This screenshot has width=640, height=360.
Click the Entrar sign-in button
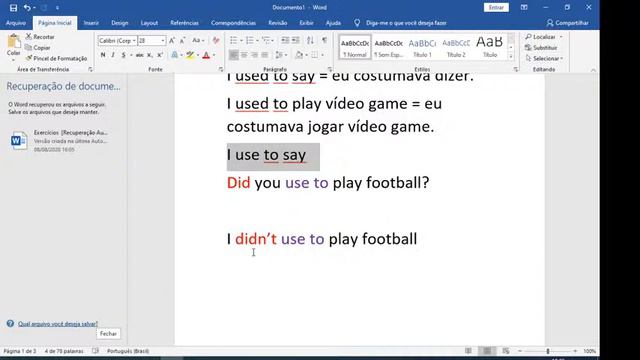pos(496,7)
